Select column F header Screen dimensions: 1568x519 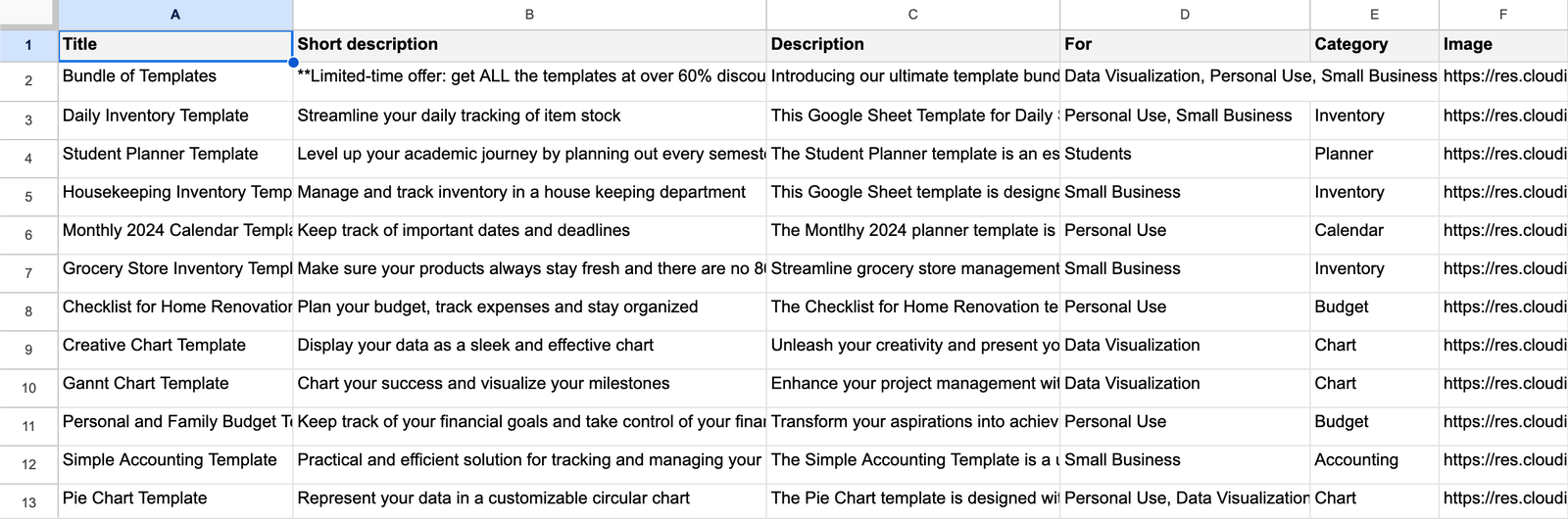[1502, 15]
